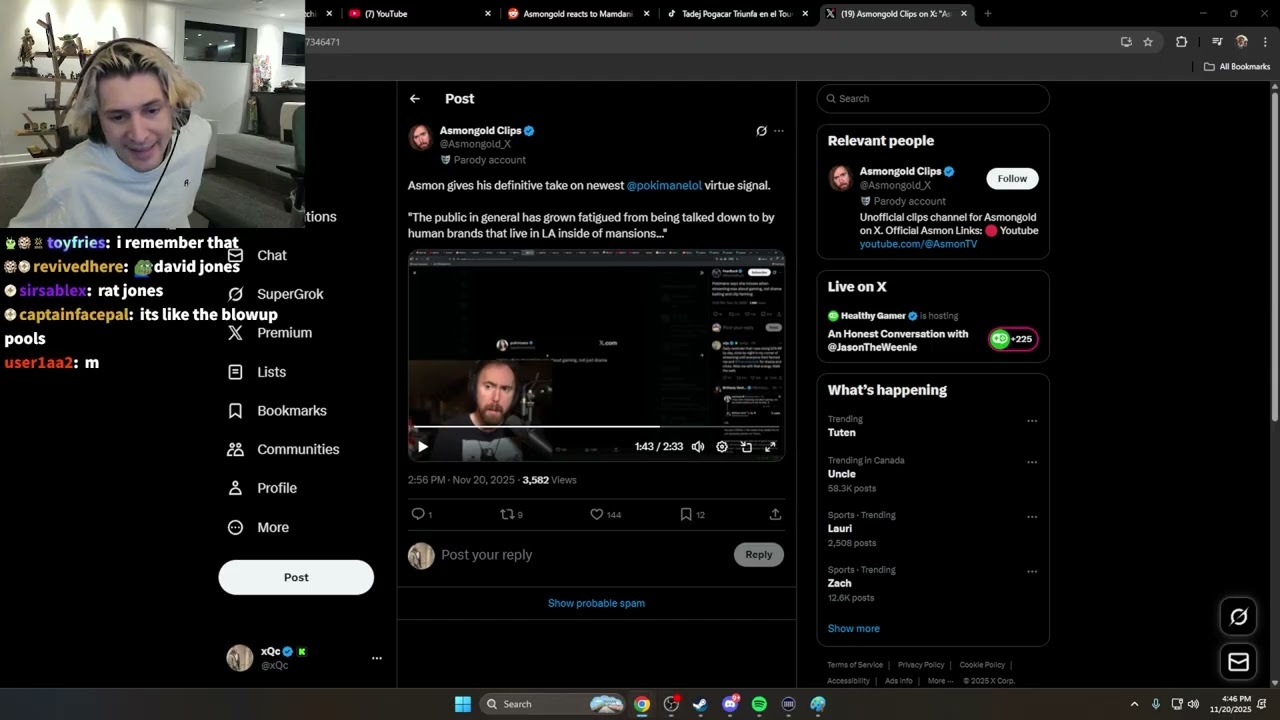This screenshot has height=720, width=1280.
Task: Open more options for Zach trend
Action: click(x=1032, y=572)
